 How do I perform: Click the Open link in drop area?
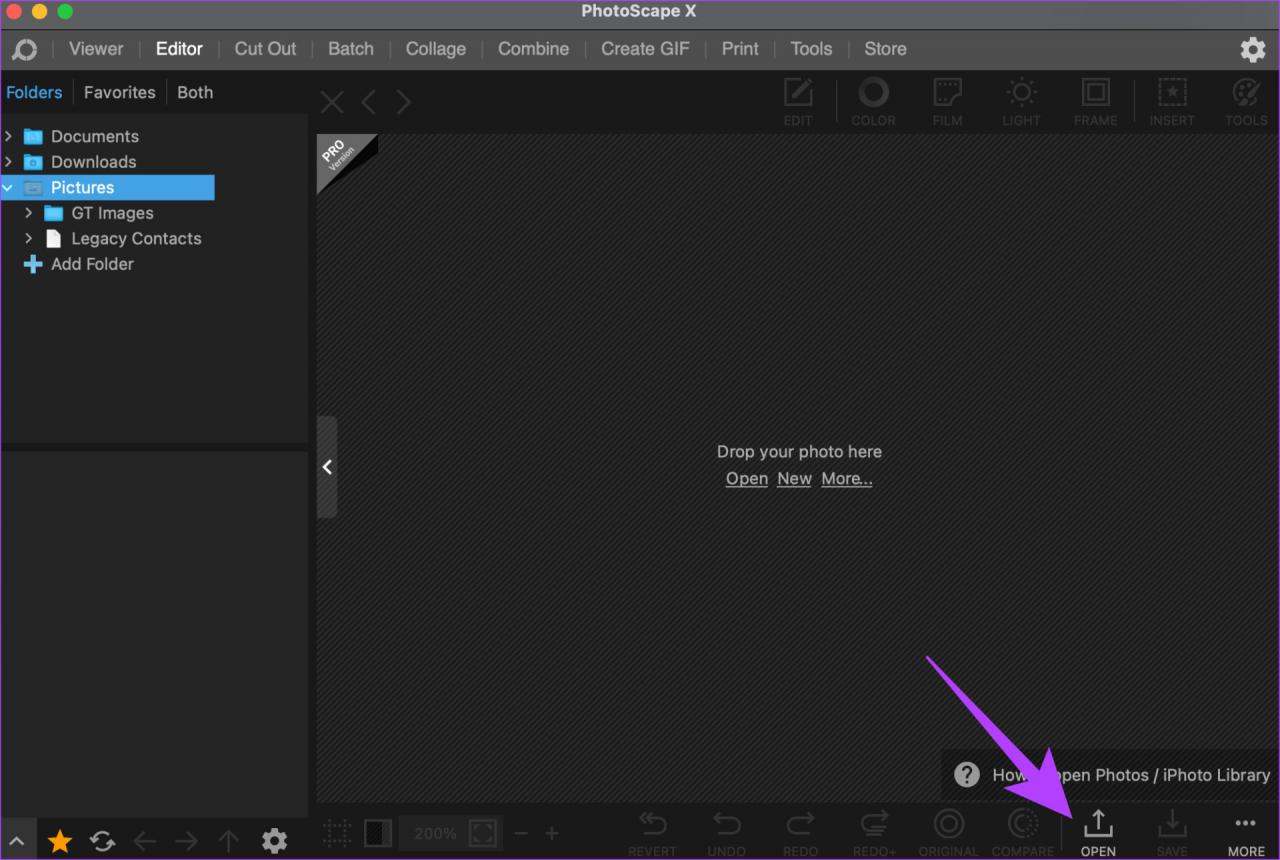point(747,478)
